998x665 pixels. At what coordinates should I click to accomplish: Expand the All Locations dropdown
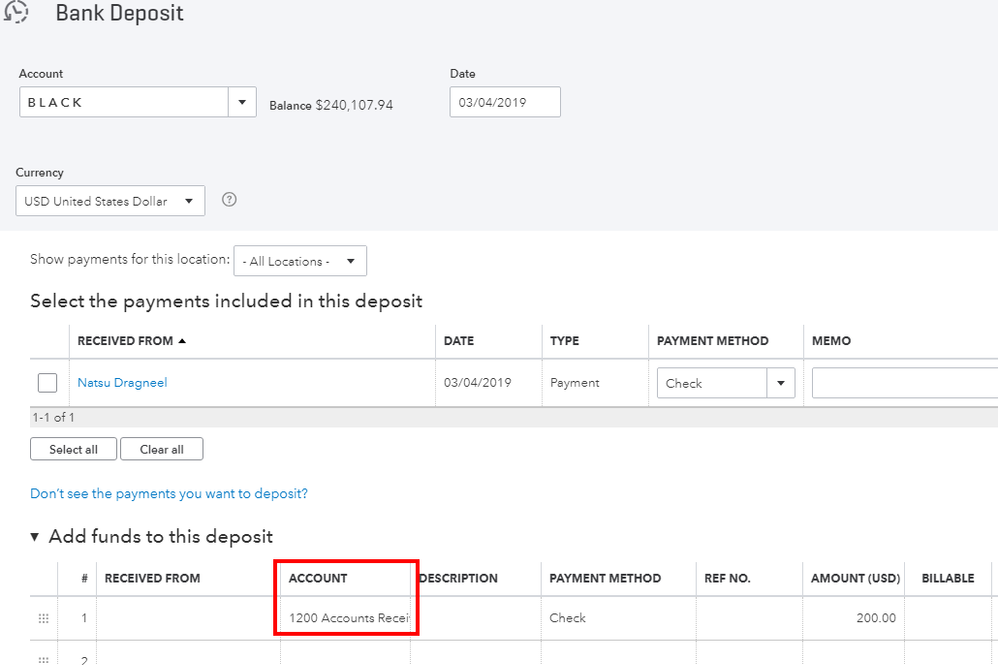coord(300,261)
